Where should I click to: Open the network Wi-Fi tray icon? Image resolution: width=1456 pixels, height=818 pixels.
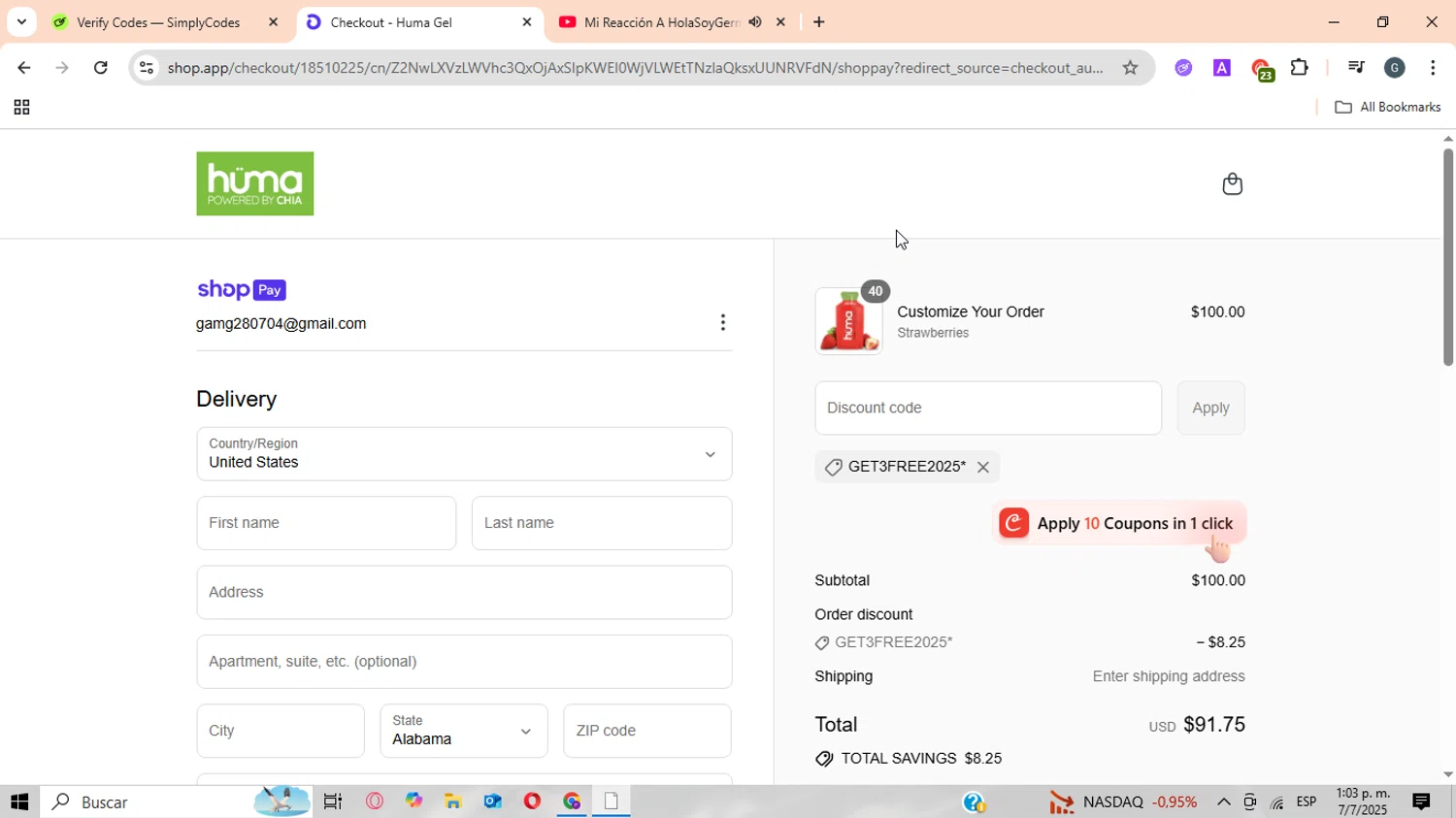pyautogui.click(x=1277, y=802)
